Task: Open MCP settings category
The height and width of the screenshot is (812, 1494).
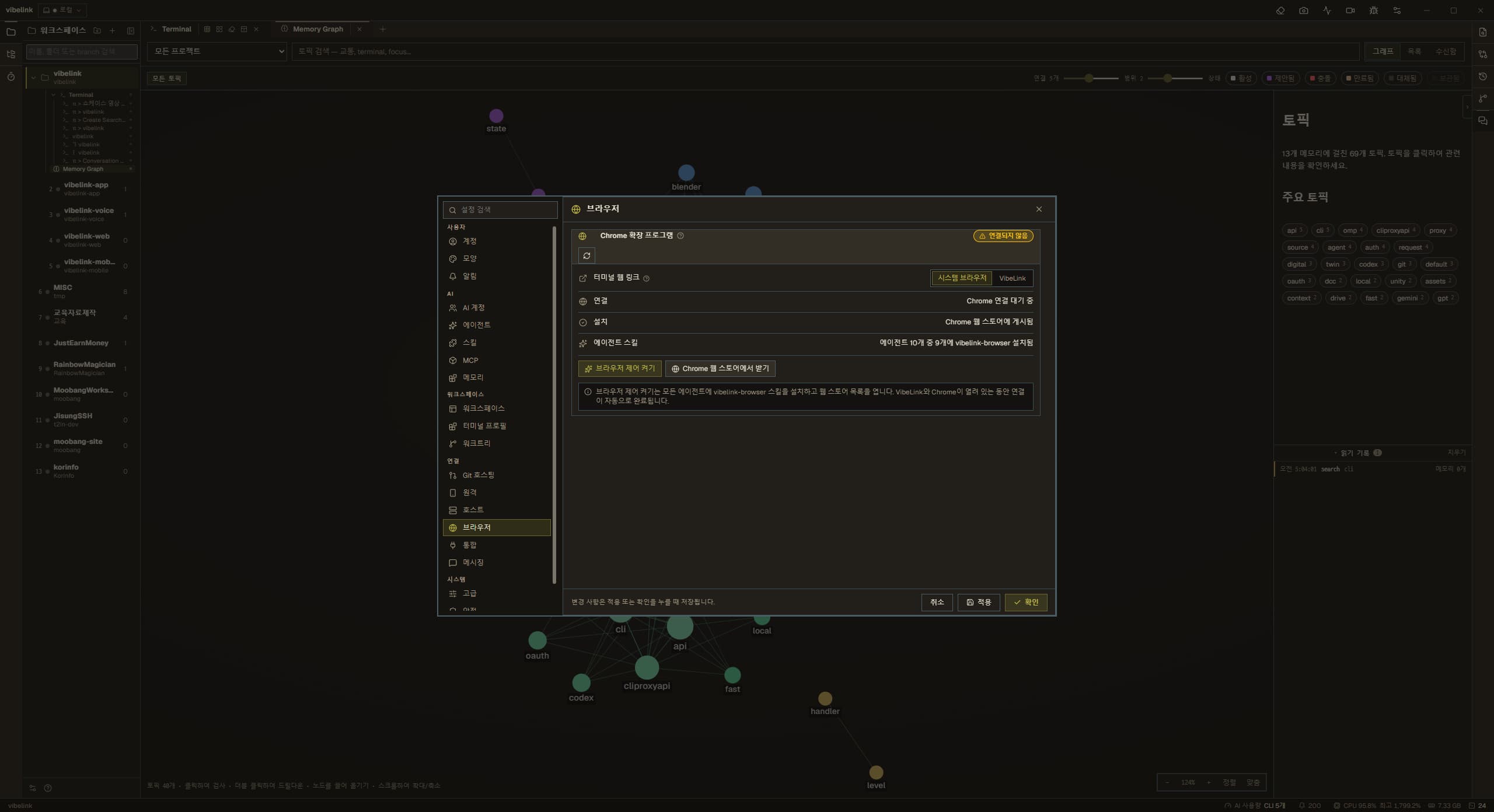Action: coord(497,360)
